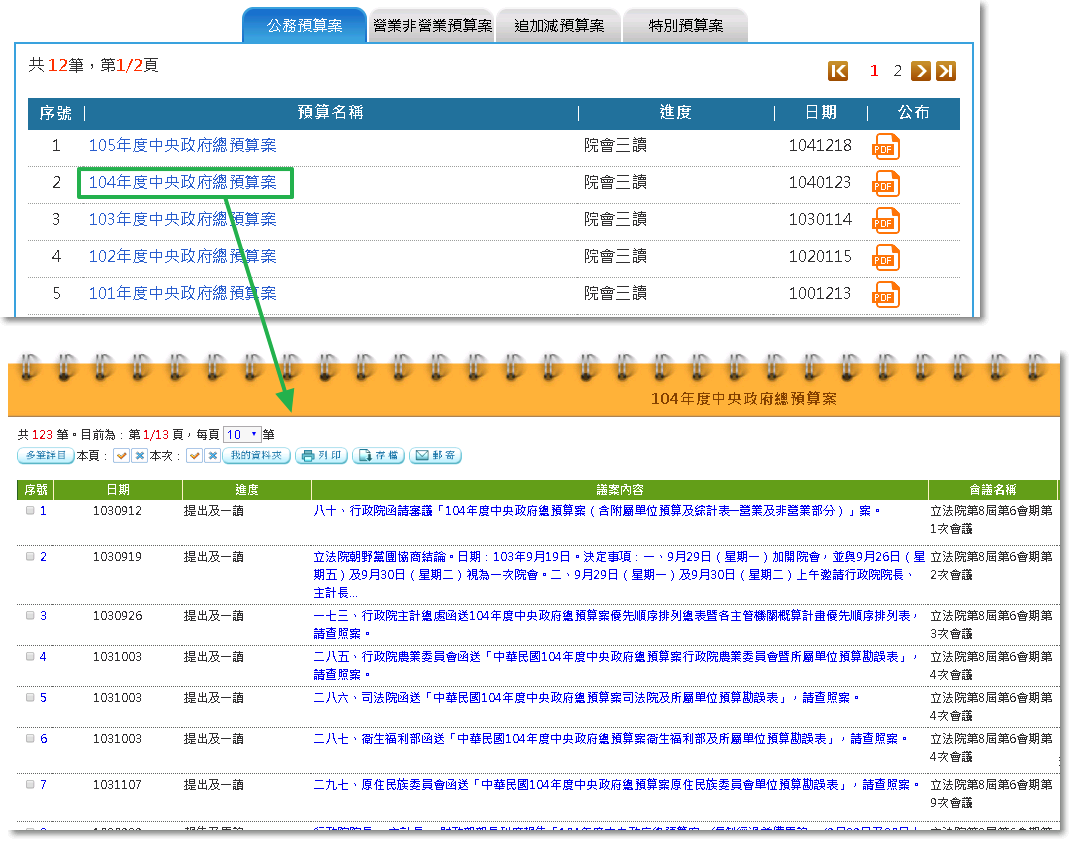This screenshot has height=843, width=1075.
Task: Return to first page arrow icon
Action: click(x=838, y=70)
